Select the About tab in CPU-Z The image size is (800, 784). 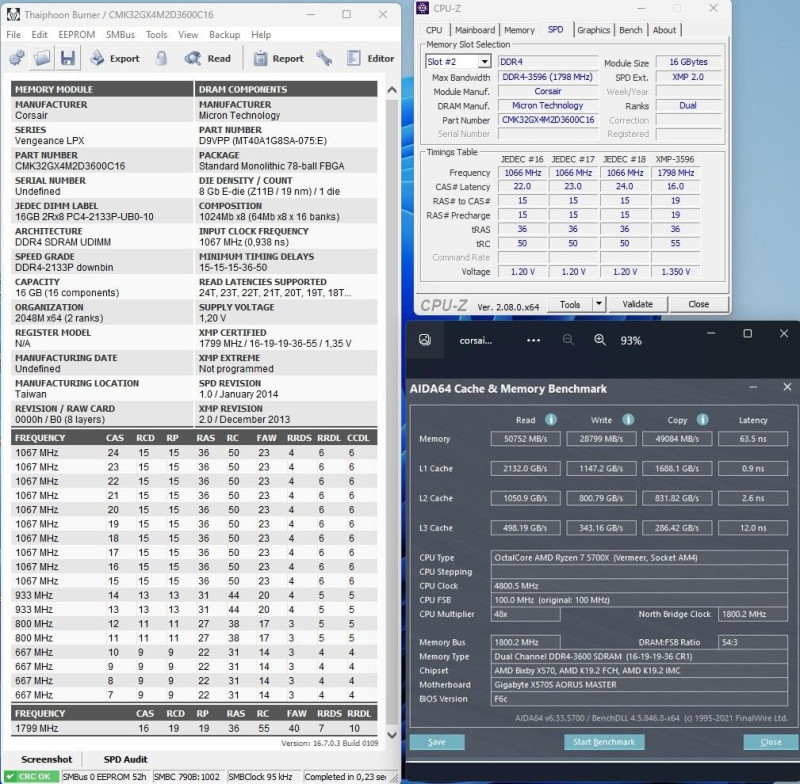tap(664, 30)
